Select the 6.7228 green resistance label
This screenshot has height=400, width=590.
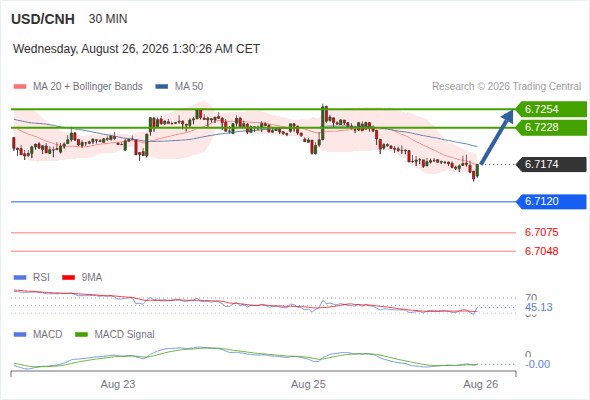pos(551,128)
